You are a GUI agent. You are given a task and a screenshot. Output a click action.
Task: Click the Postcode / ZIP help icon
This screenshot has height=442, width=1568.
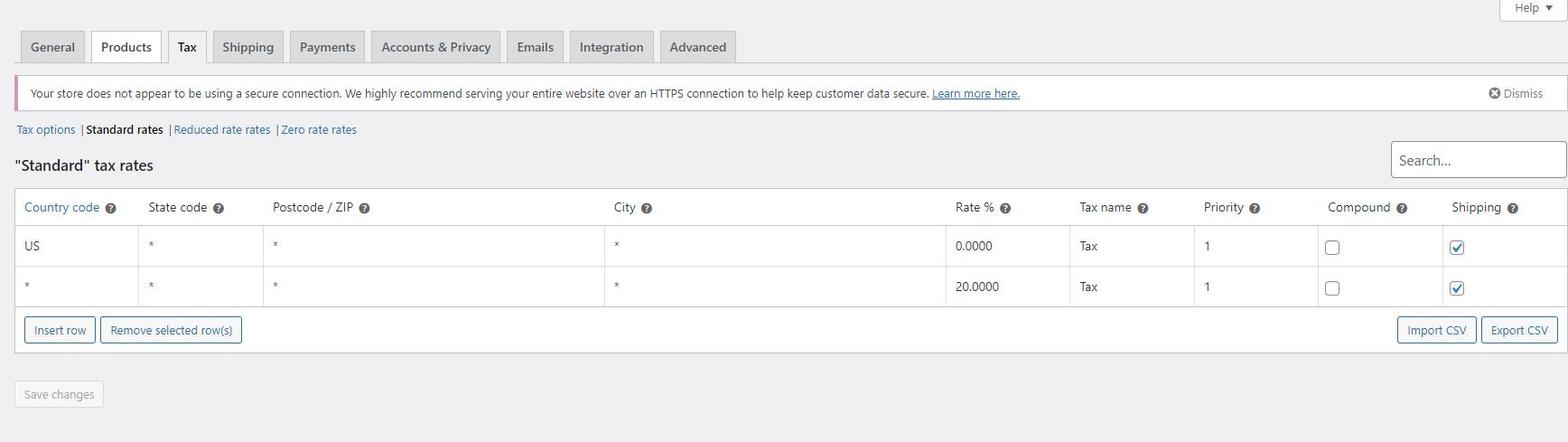[364, 208]
